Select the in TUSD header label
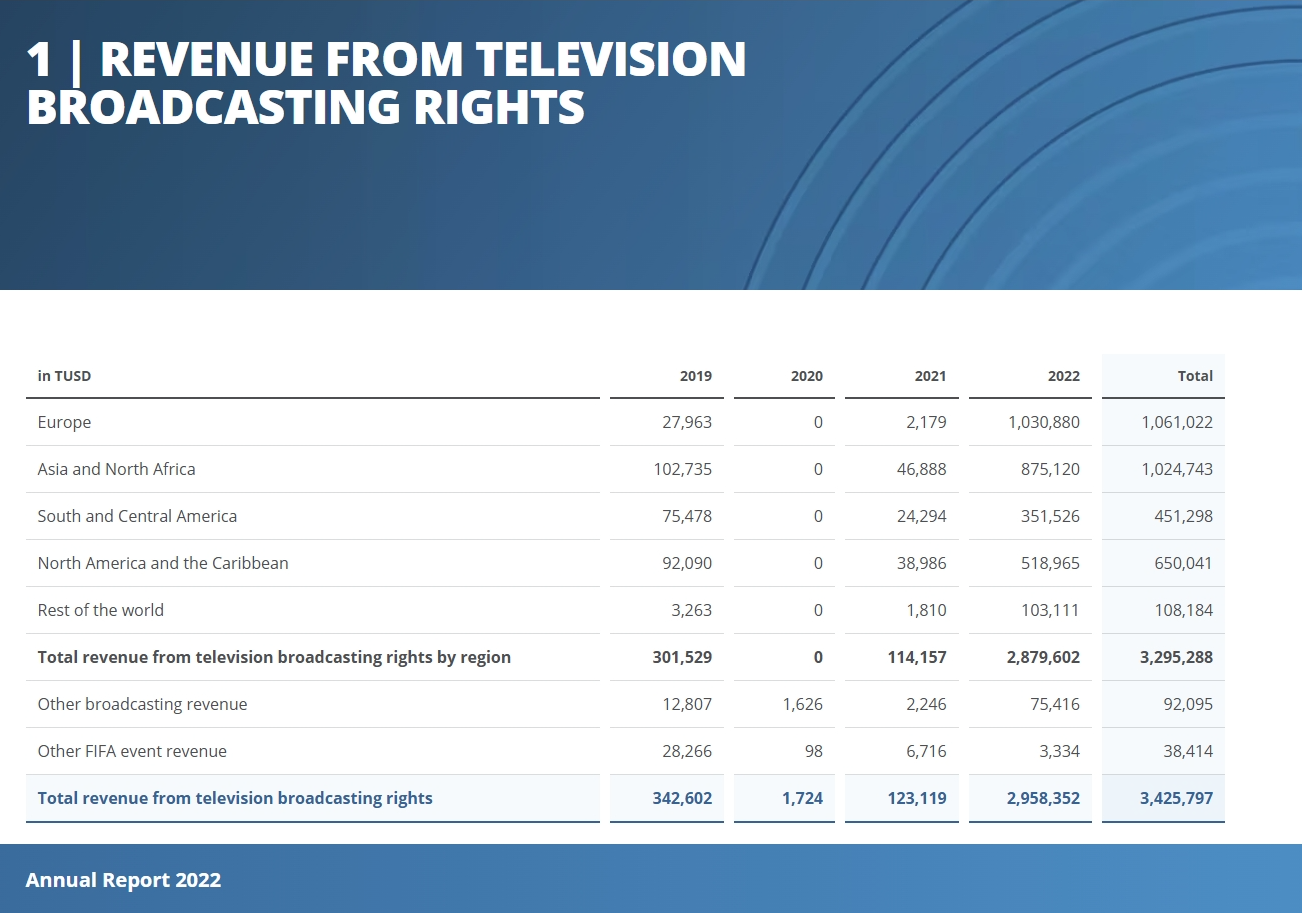The width and height of the screenshot is (1302, 913). (64, 376)
